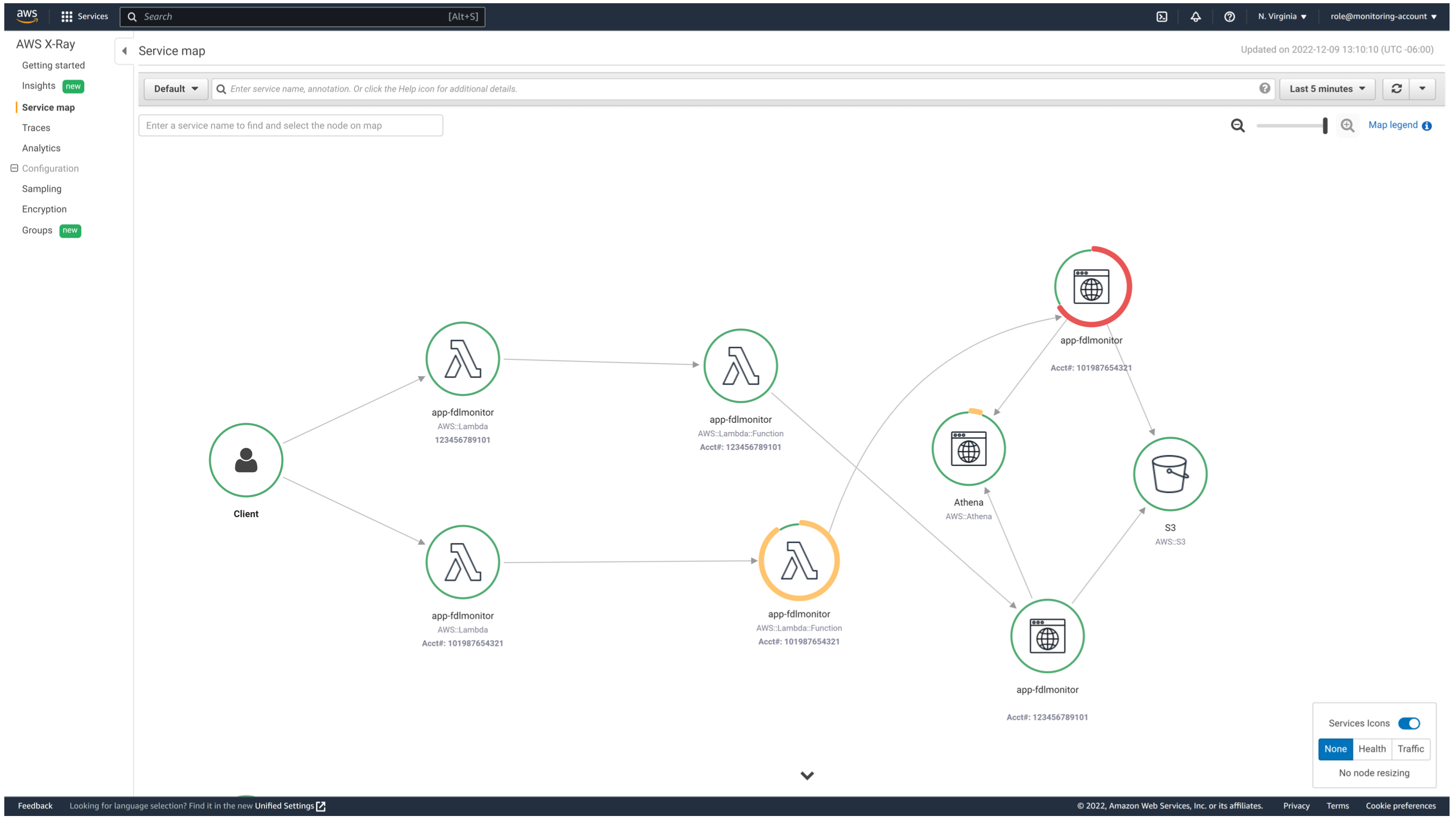
Task: Zoom out the service map with magnifier icon
Action: pyautogui.click(x=1238, y=125)
